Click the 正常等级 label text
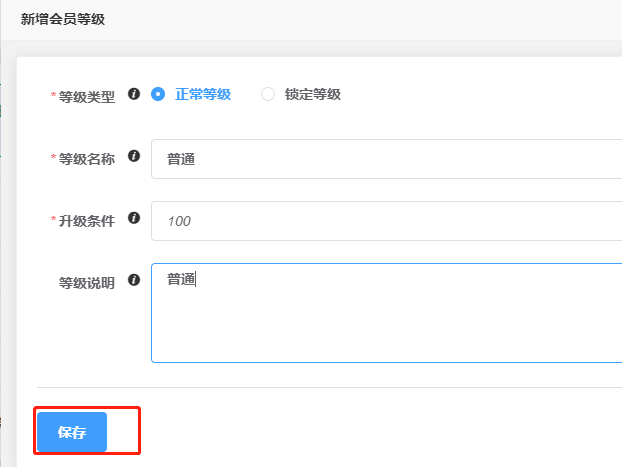The height and width of the screenshot is (467, 622). [203, 94]
